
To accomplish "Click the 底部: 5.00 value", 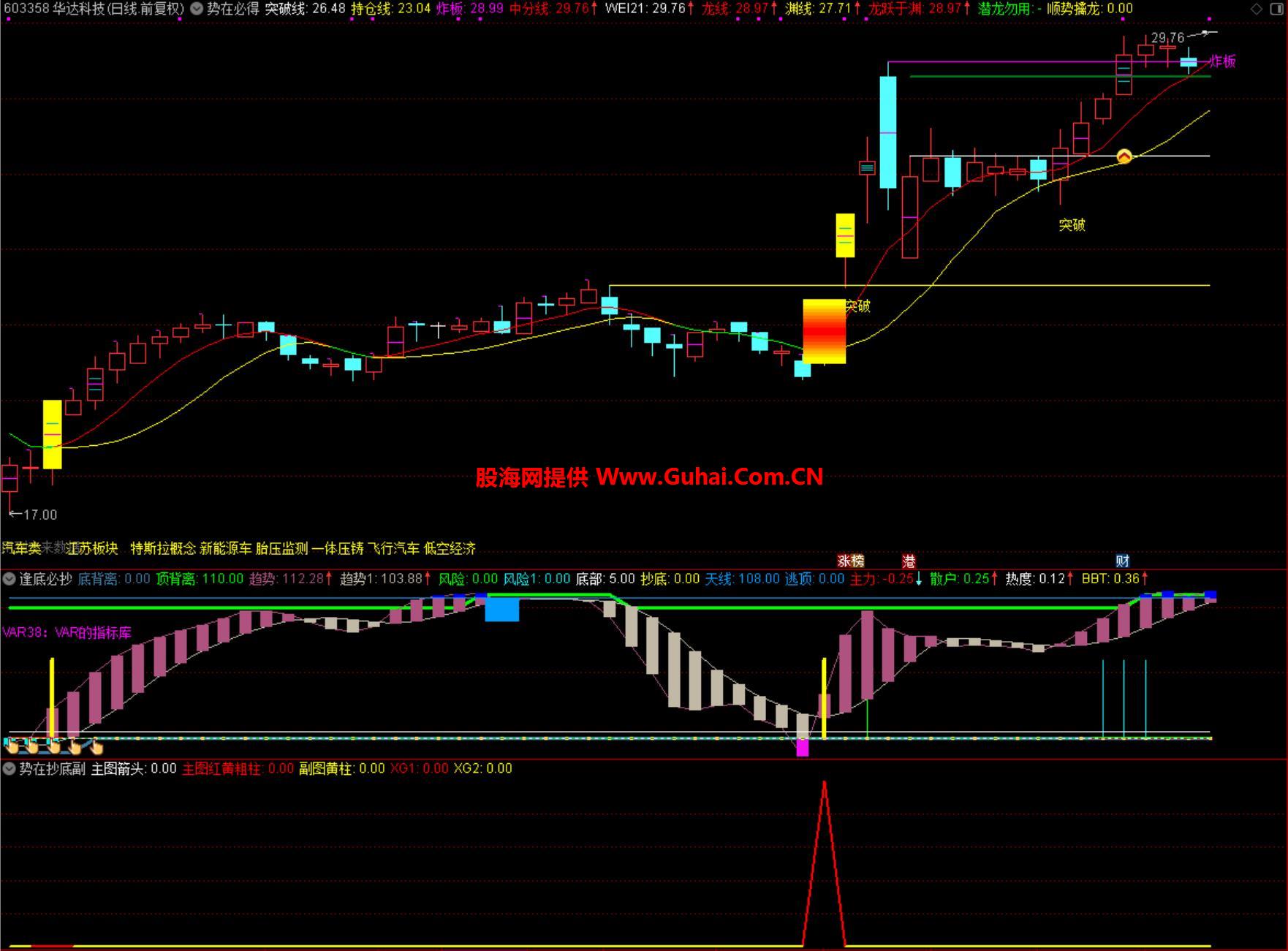I will coord(605,579).
